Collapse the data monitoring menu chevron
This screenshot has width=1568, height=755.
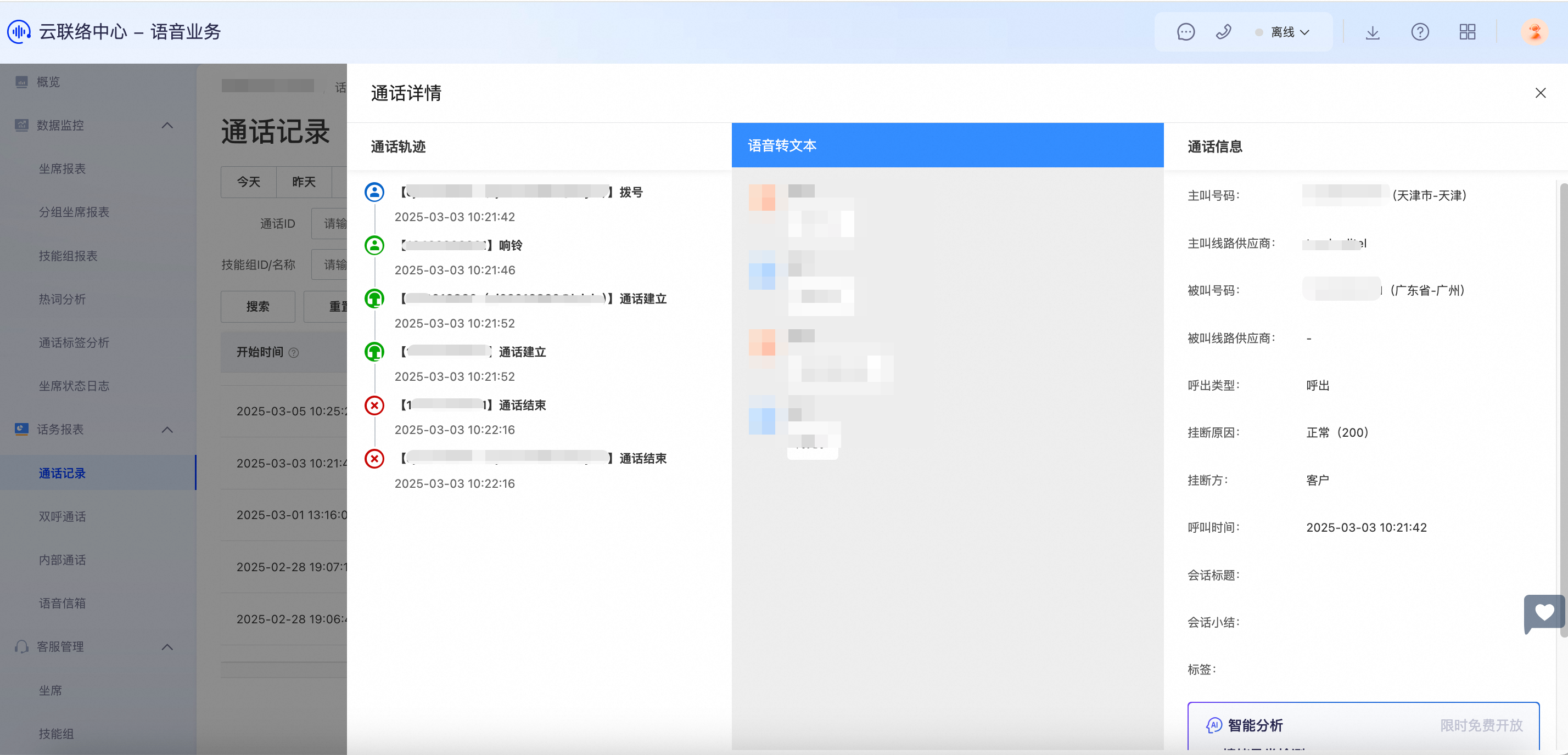point(167,125)
